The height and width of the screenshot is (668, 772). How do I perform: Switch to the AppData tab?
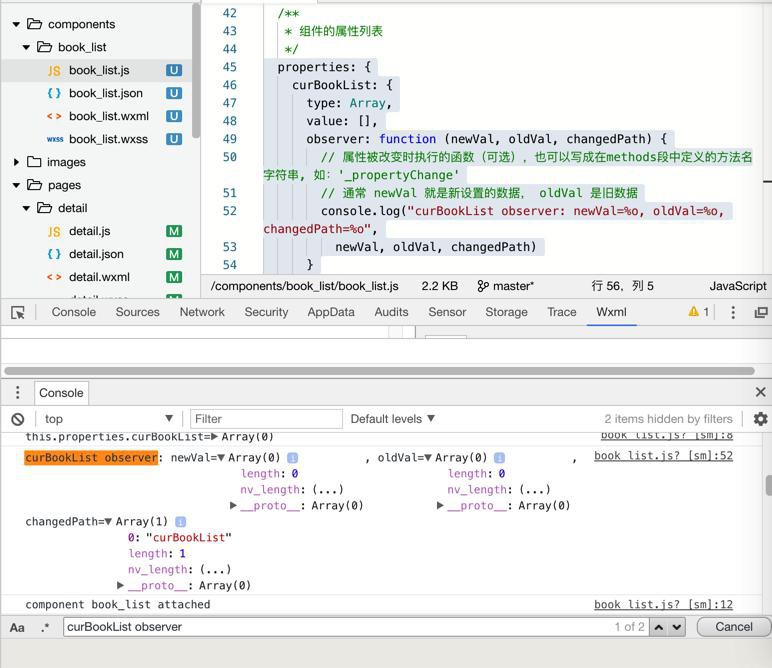point(331,312)
